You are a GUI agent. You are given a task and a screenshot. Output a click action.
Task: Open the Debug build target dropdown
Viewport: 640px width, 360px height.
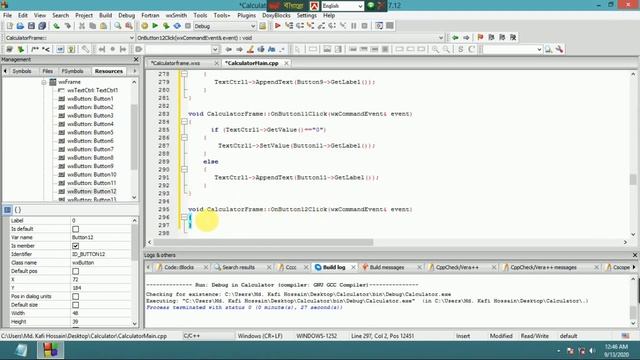[x=253, y=26]
